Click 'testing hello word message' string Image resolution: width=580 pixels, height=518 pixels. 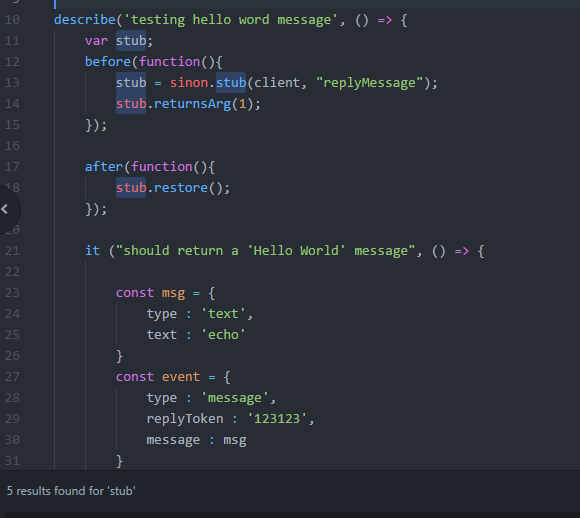coord(231,20)
